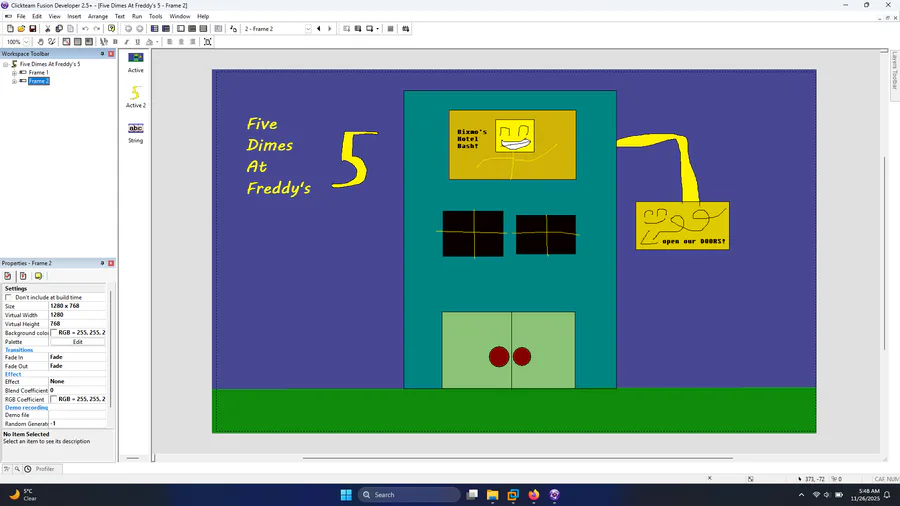Screen dimensions: 900x506
Task: Click the horizontal scrollbar of frame editor
Action: 517,458
